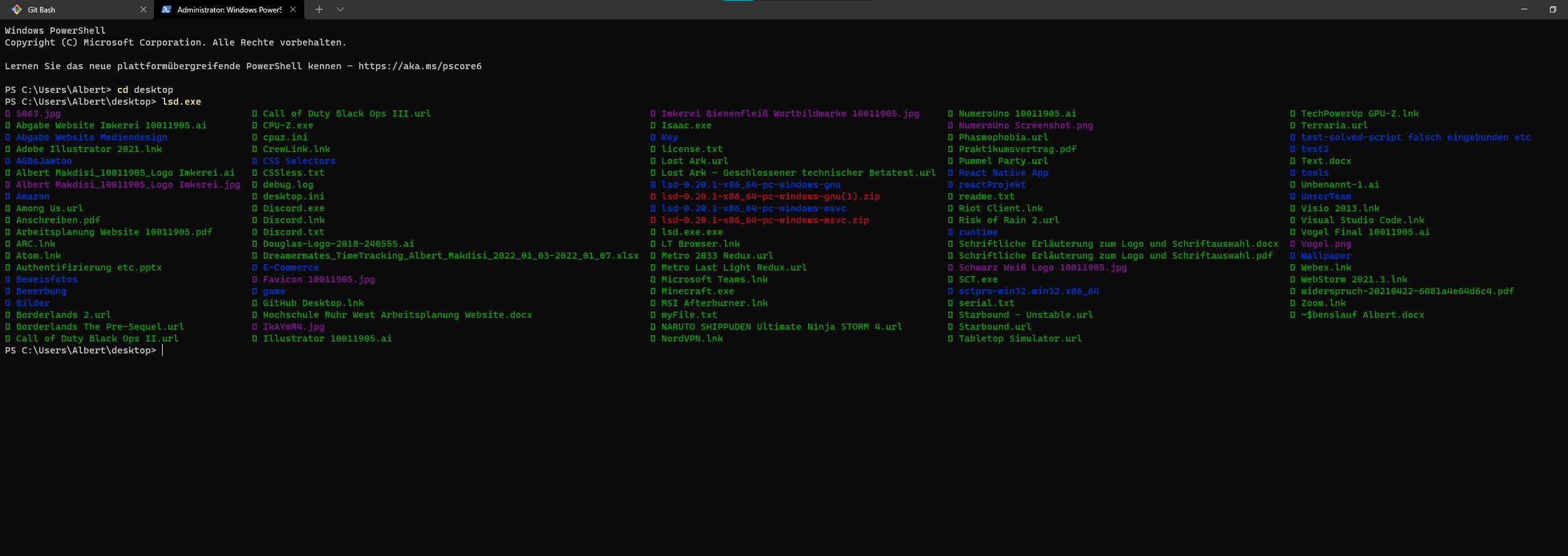This screenshot has height=556, width=1568.
Task: Select Tabletop Simulator.url entry
Action: point(1020,338)
